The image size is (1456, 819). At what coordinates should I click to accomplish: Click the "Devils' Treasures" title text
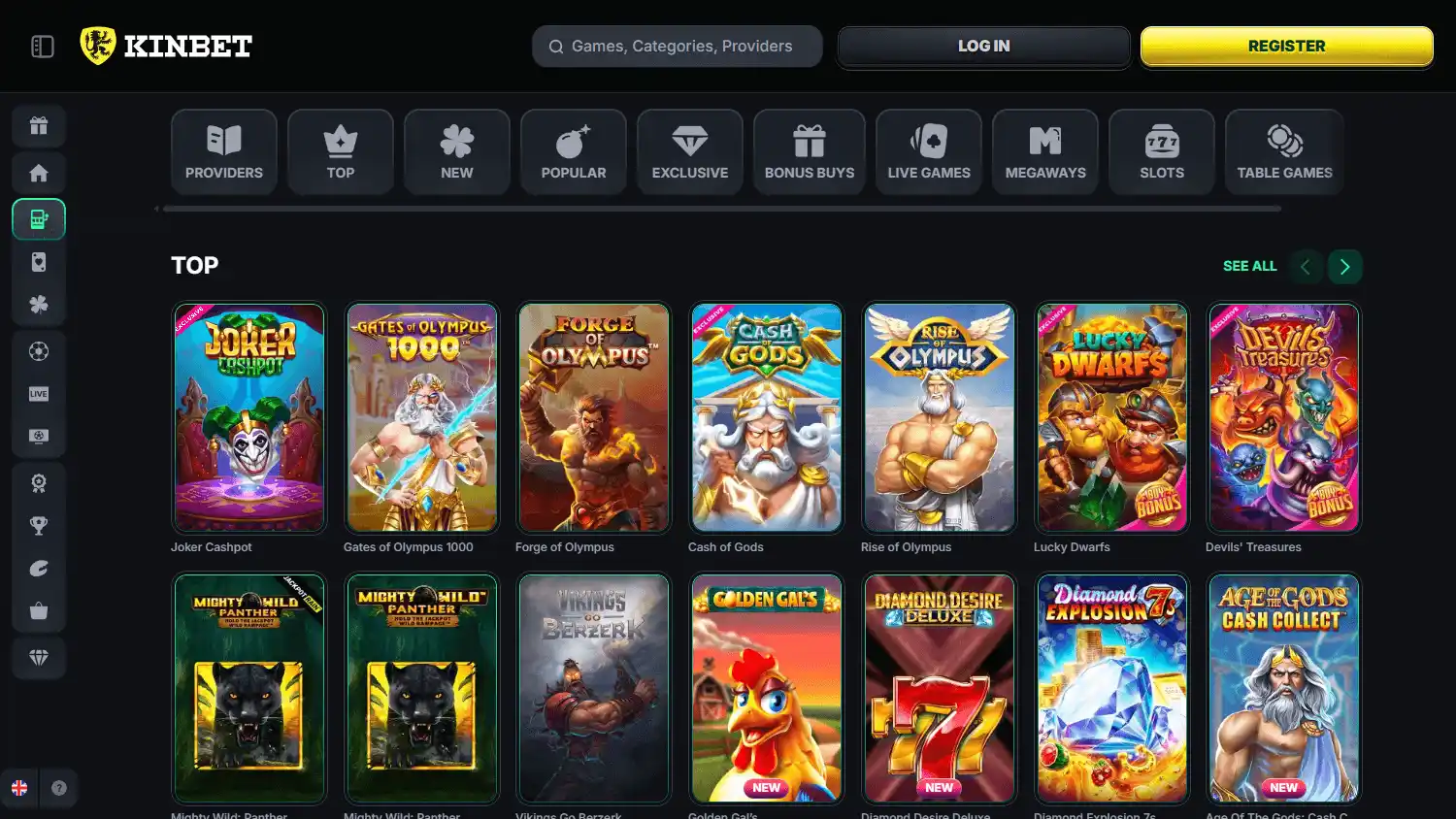[1254, 547]
